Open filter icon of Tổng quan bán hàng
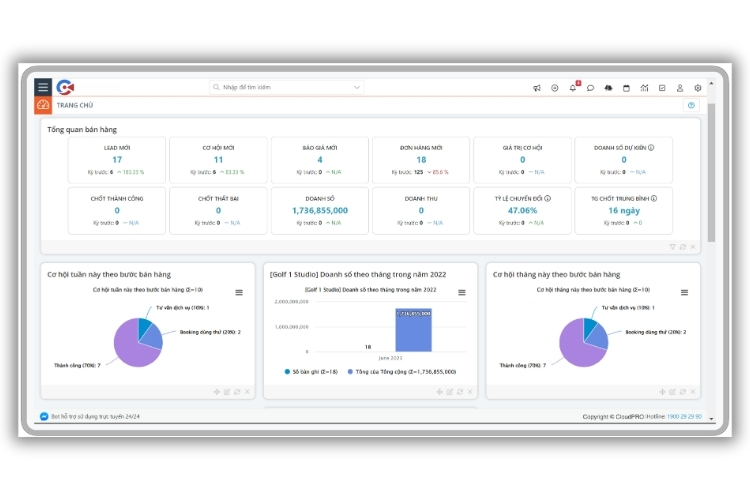 click(x=672, y=246)
